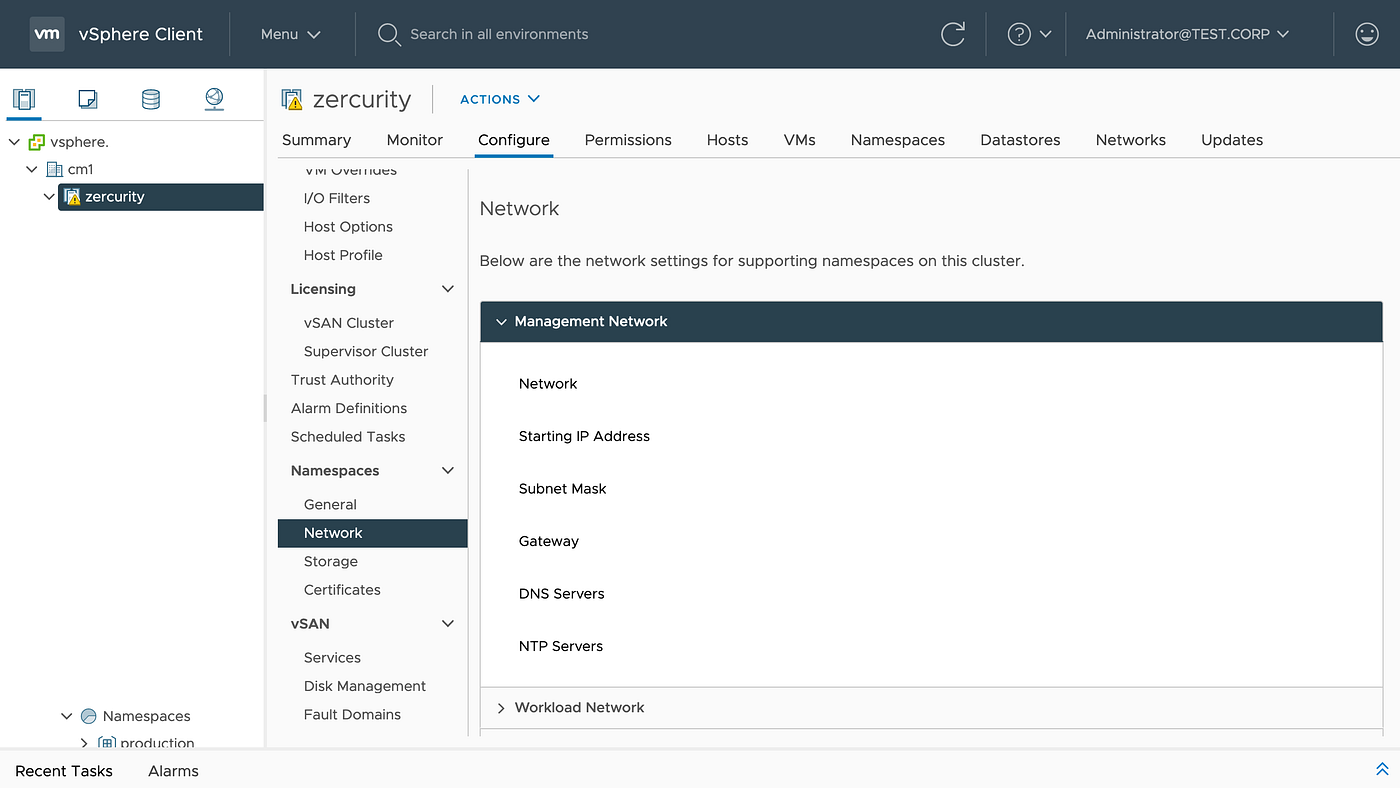Expand the production namespace node

point(85,743)
